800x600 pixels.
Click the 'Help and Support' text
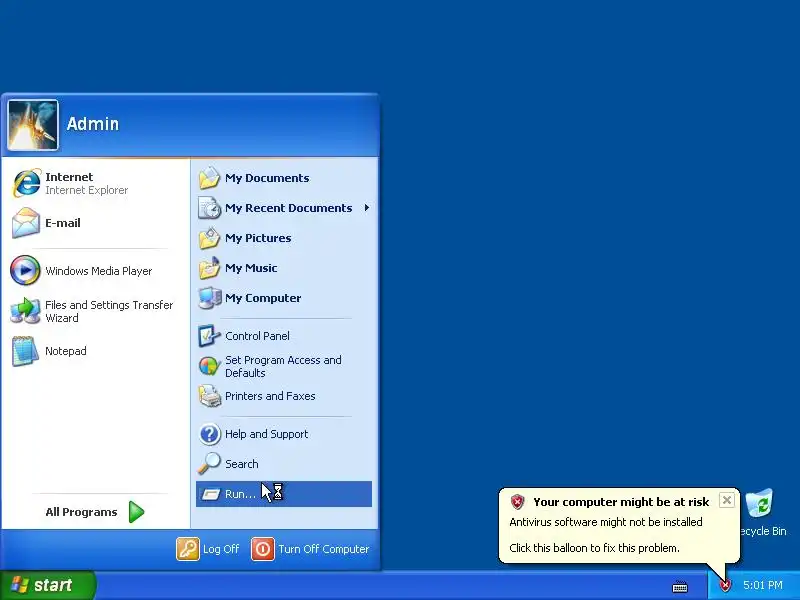point(266,434)
